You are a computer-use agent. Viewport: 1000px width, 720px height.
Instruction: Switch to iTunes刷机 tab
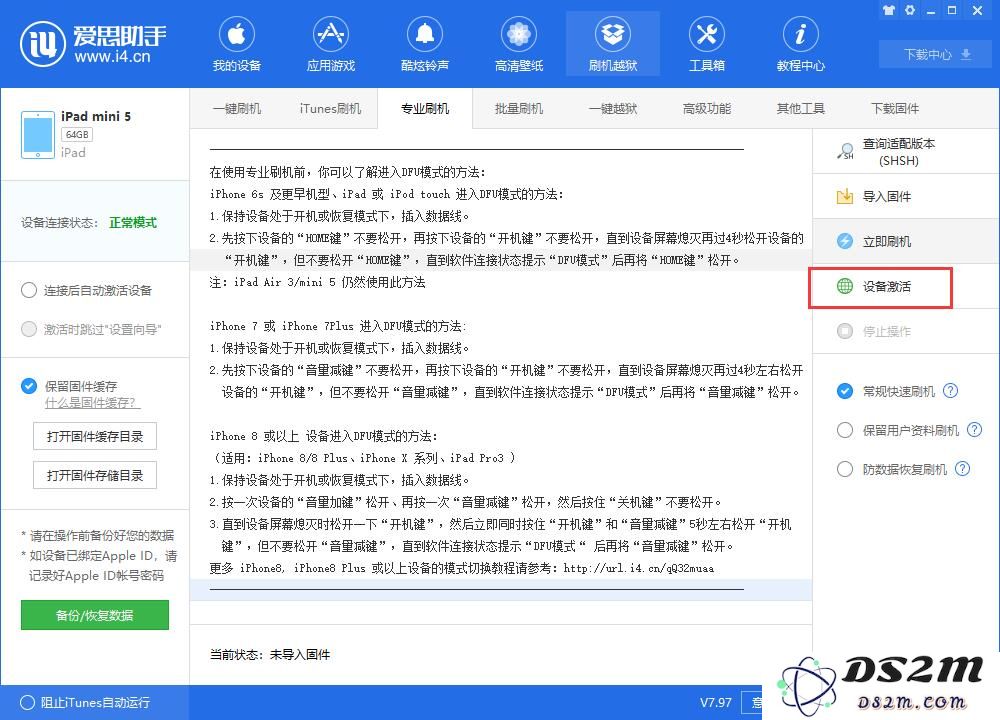pyautogui.click(x=330, y=108)
